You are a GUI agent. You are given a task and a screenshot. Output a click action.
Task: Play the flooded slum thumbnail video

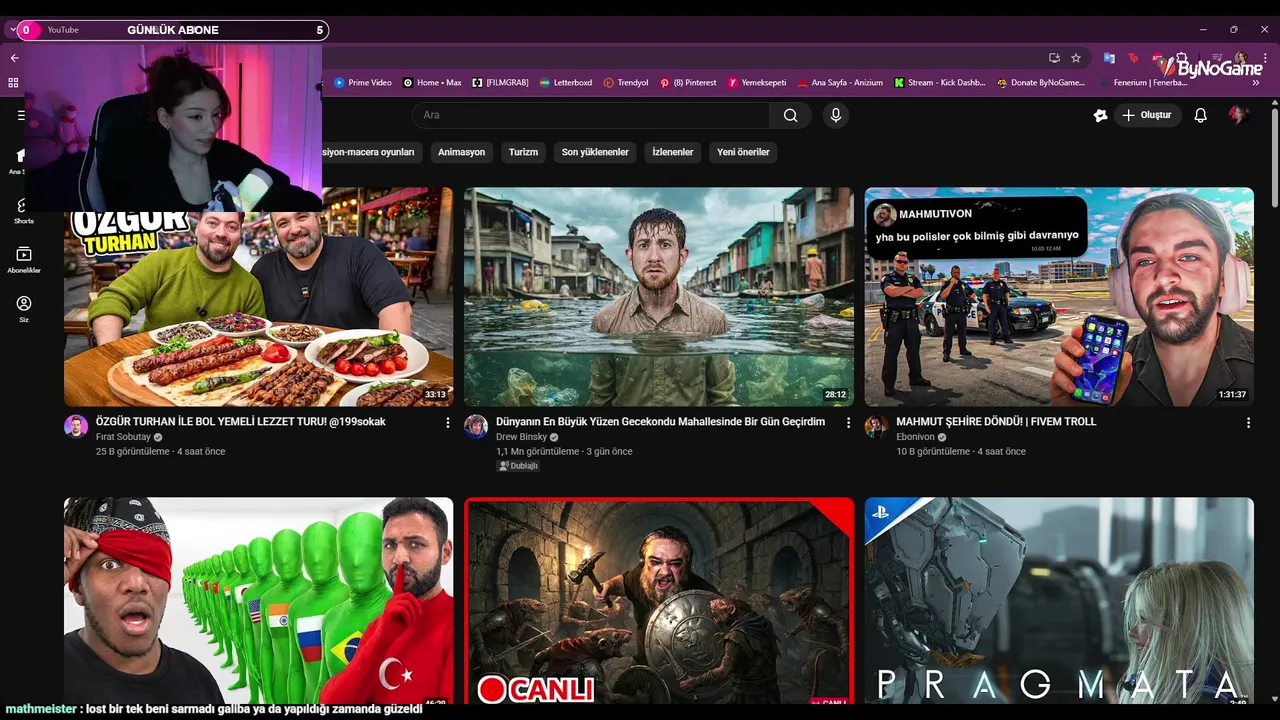click(659, 297)
